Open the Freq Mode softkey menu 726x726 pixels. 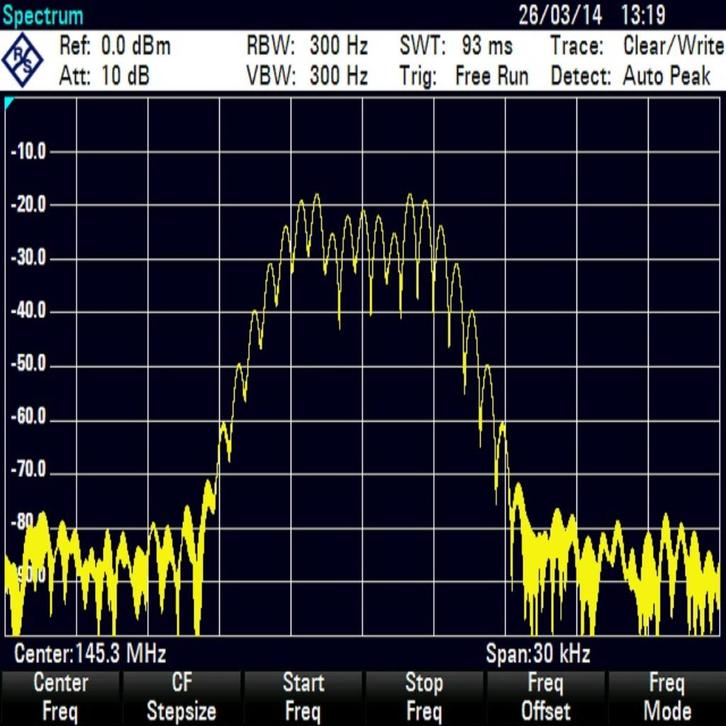[667, 697]
